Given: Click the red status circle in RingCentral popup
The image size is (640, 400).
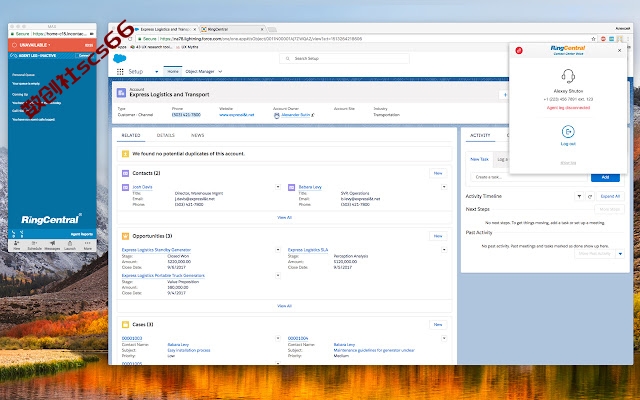Looking at the screenshot, I should click(519, 51).
